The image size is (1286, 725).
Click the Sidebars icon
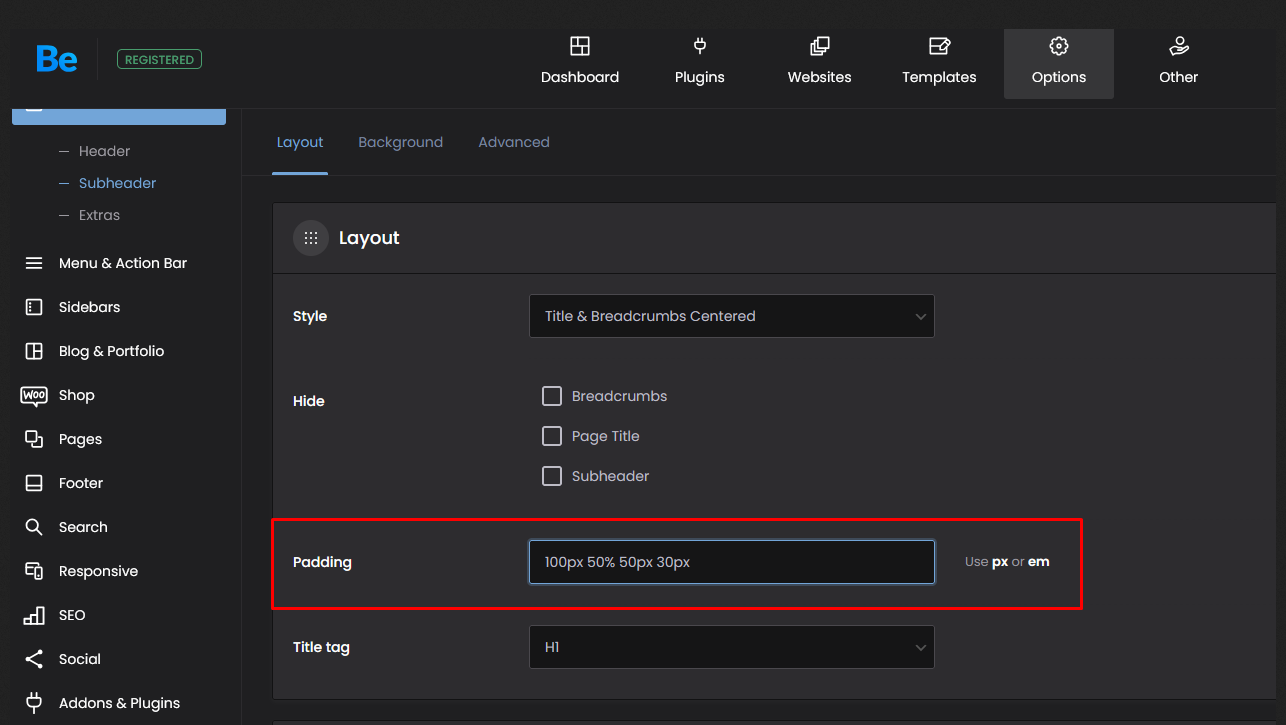click(34, 307)
